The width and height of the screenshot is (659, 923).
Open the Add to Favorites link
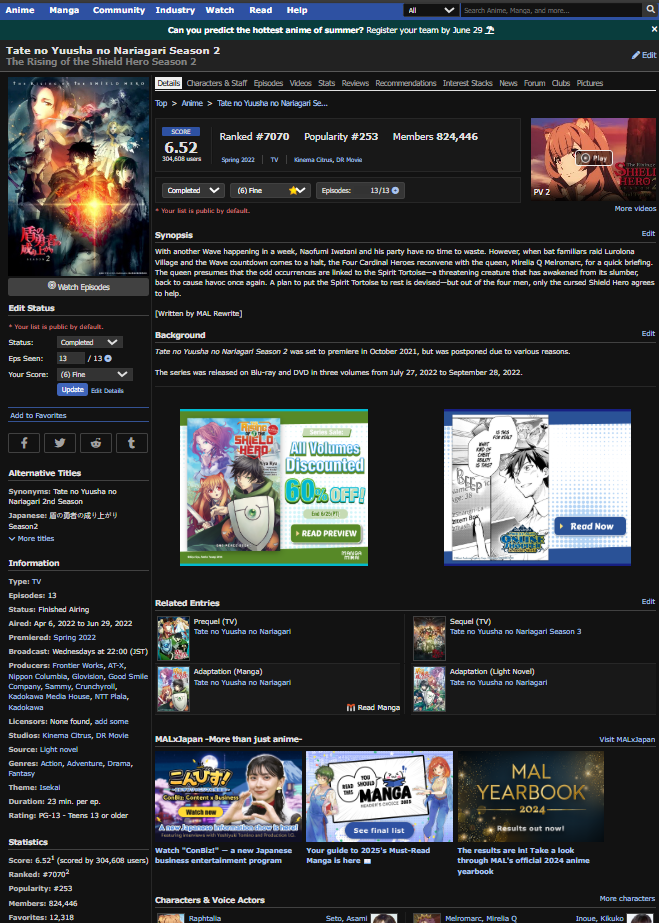click(37, 415)
